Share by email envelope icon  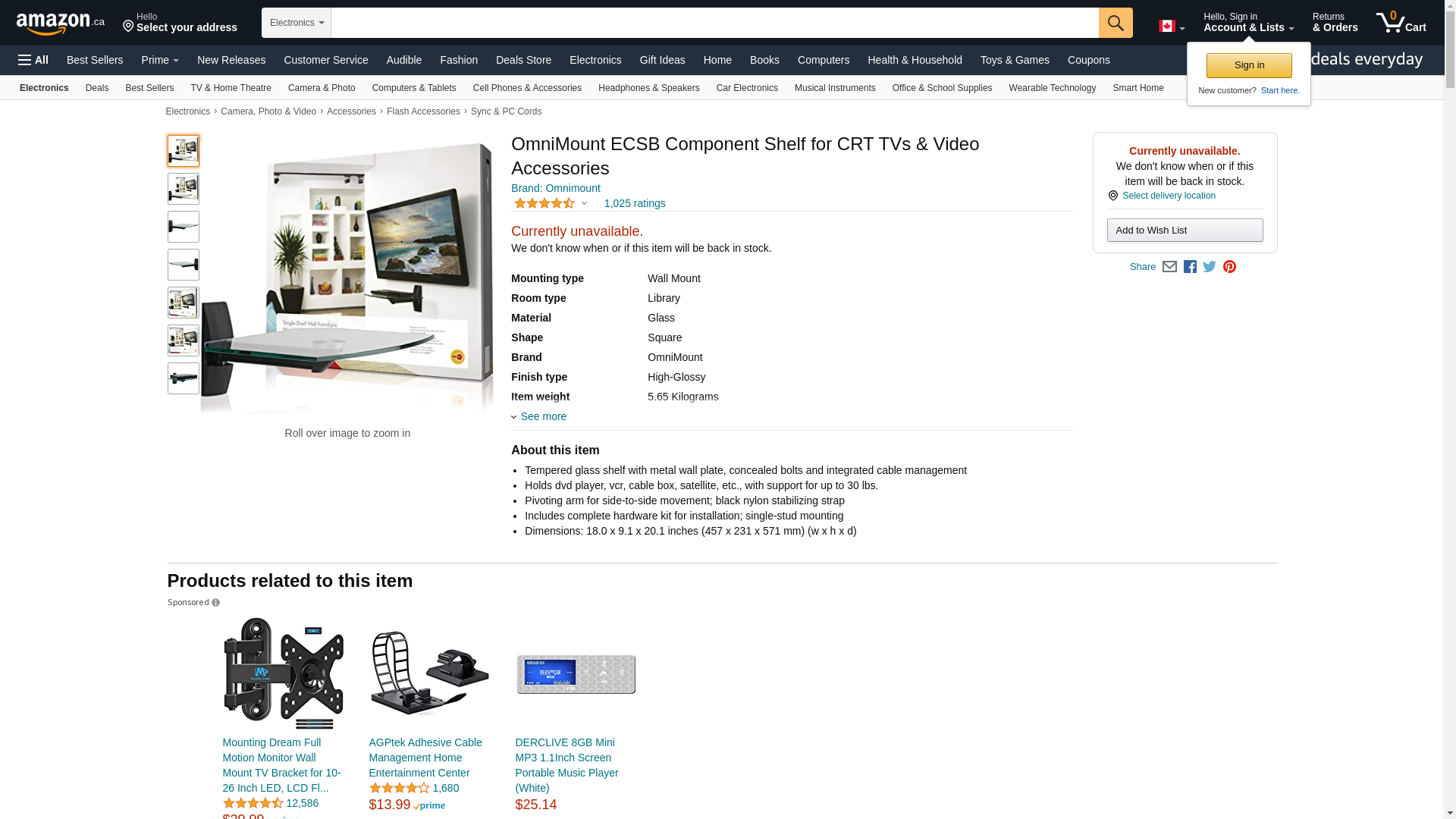pos(1169,267)
